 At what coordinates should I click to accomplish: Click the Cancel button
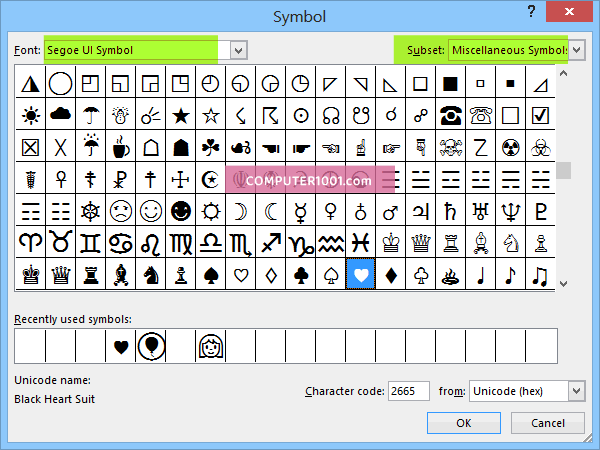(548, 423)
